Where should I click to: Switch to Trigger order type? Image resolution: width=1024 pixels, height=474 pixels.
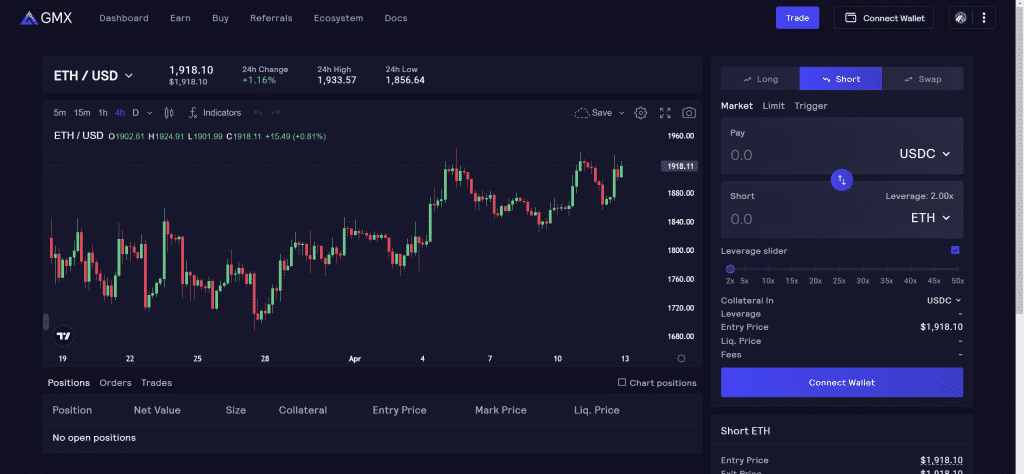[810, 106]
